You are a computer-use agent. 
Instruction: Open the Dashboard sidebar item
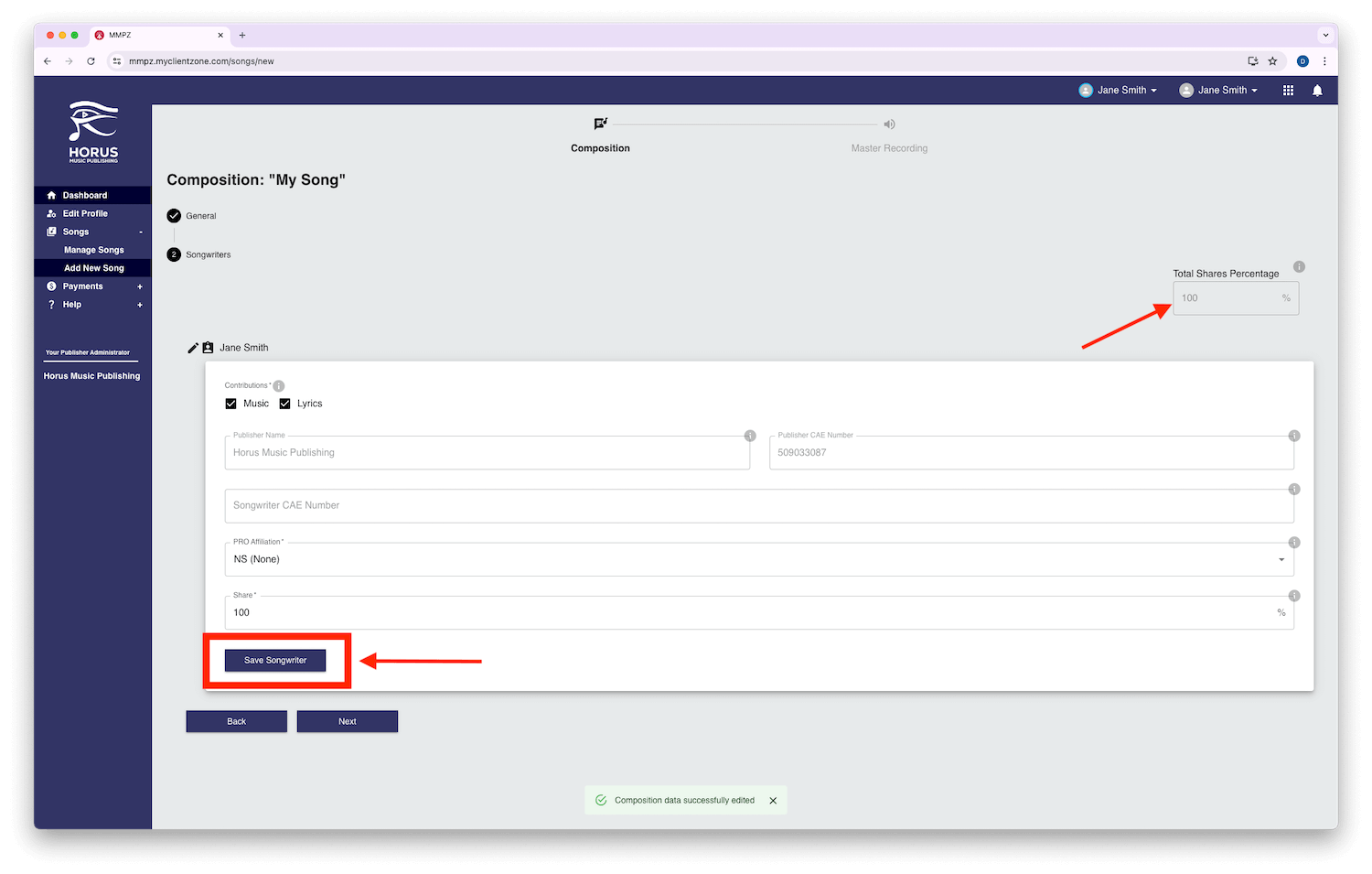point(92,195)
